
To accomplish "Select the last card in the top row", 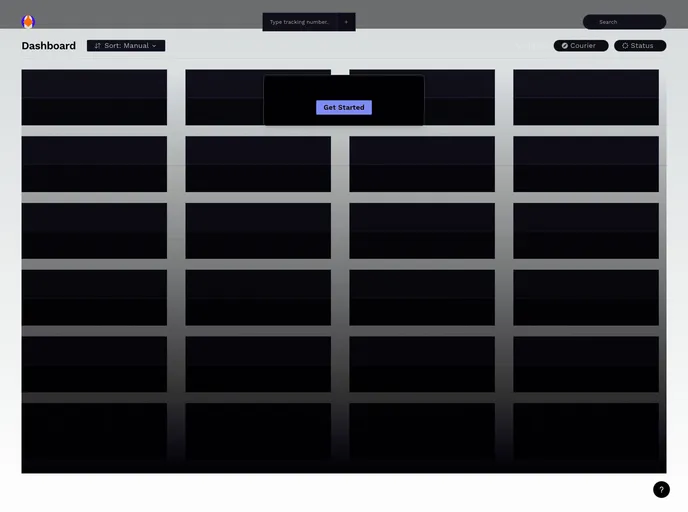I will click(x=586, y=97).
